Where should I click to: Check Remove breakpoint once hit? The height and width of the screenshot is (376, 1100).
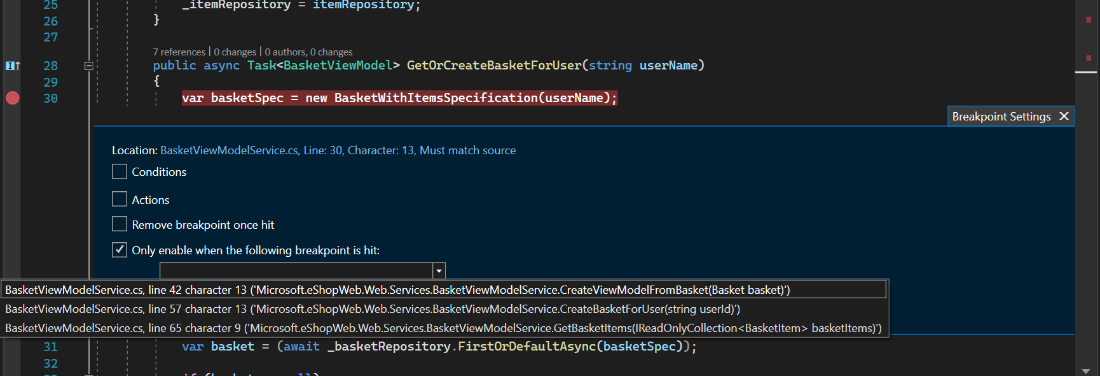pyautogui.click(x=119, y=224)
